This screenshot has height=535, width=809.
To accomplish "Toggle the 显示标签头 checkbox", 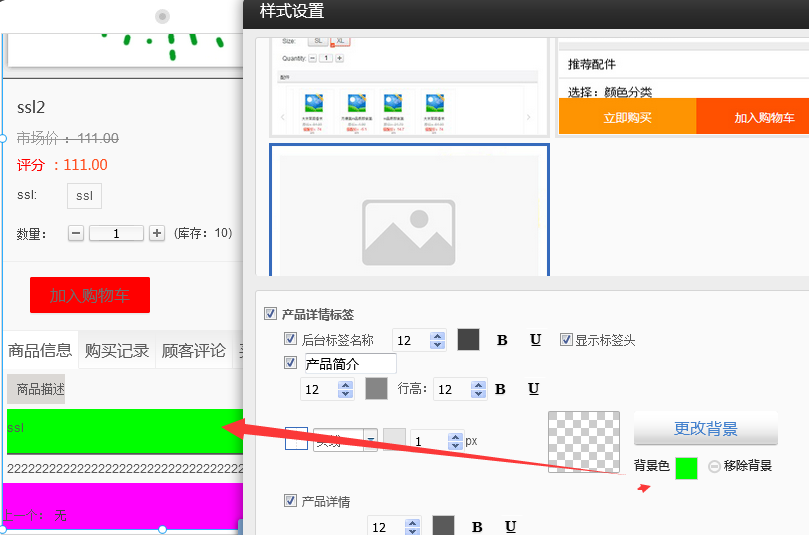I will pyautogui.click(x=566, y=340).
